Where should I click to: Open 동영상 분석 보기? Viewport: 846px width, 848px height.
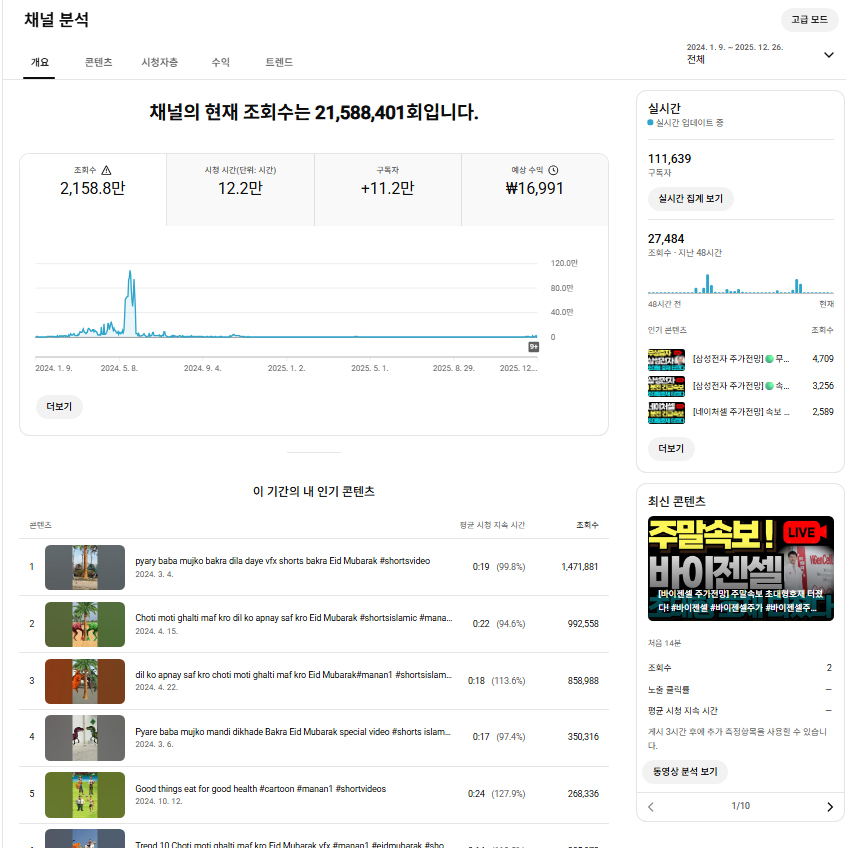click(x=684, y=771)
